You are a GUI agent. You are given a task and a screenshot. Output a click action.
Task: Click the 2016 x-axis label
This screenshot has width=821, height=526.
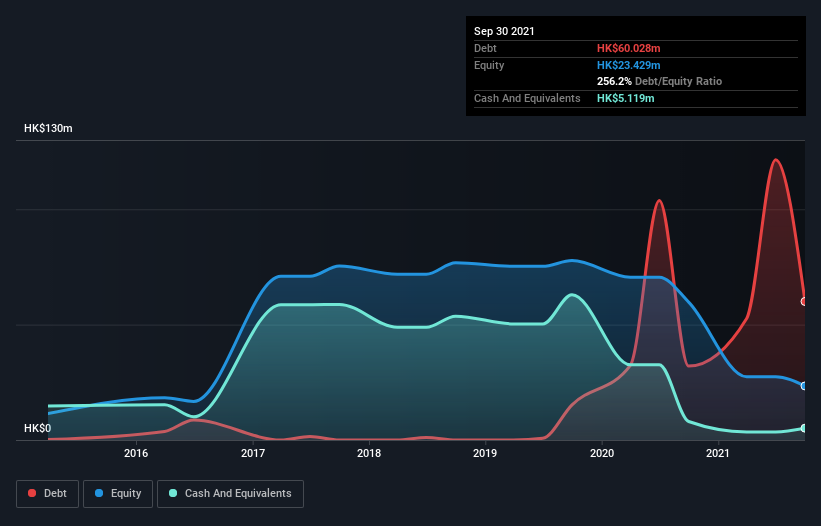click(x=136, y=453)
